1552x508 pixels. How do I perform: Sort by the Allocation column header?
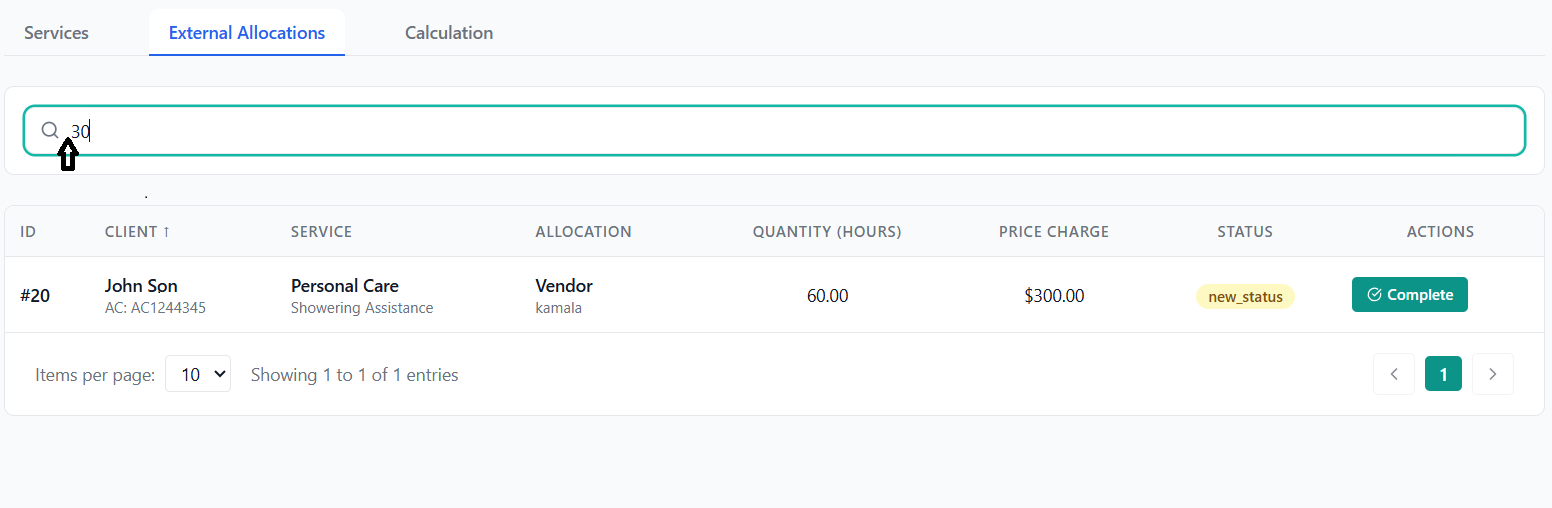(x=583, y=232)
